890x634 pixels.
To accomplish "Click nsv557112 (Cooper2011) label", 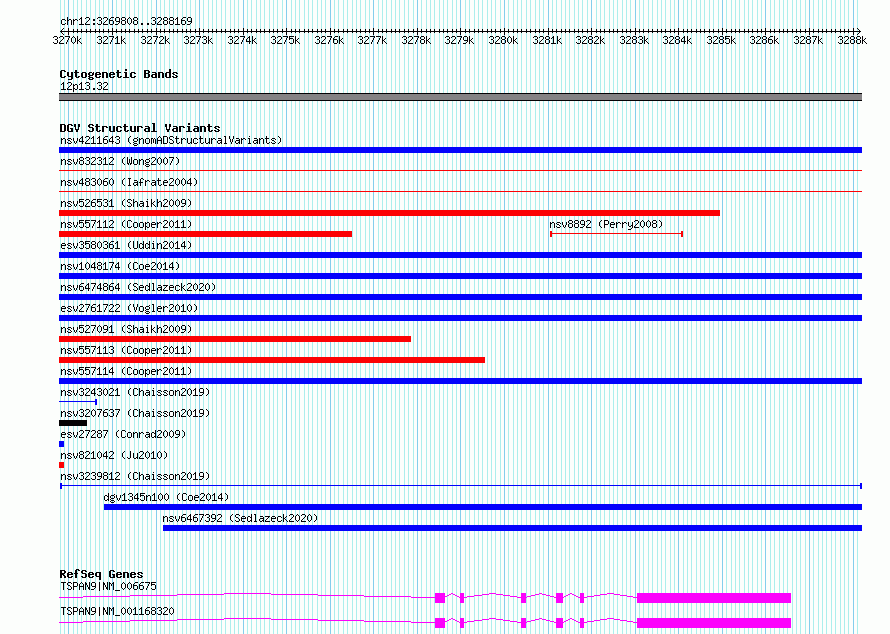I will tap(126, 224).
